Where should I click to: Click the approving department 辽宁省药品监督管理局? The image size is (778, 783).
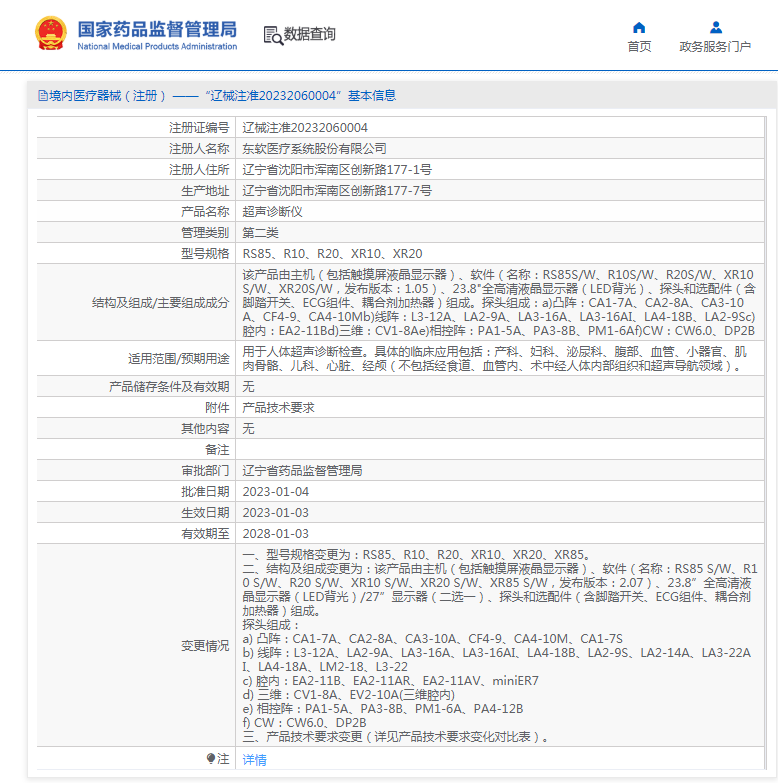302,470
